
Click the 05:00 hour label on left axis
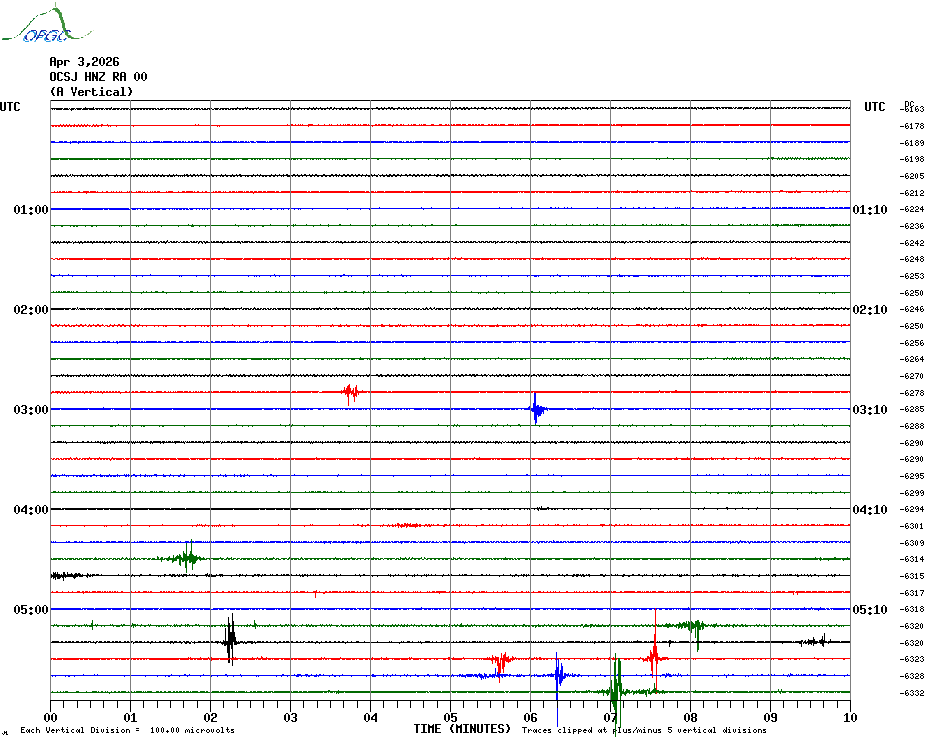(x=31, y=610)
